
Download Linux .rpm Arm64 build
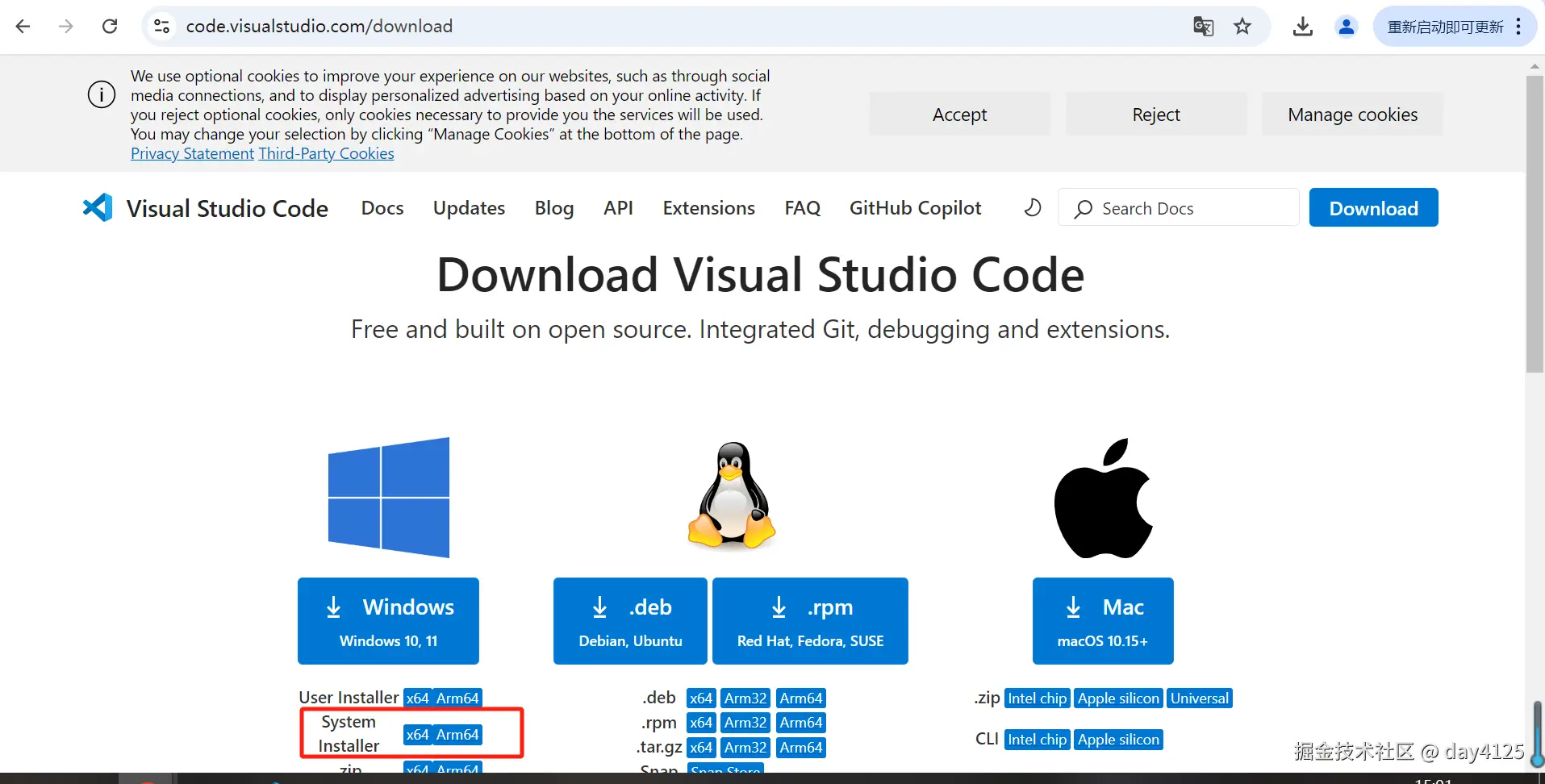(801, 723)
